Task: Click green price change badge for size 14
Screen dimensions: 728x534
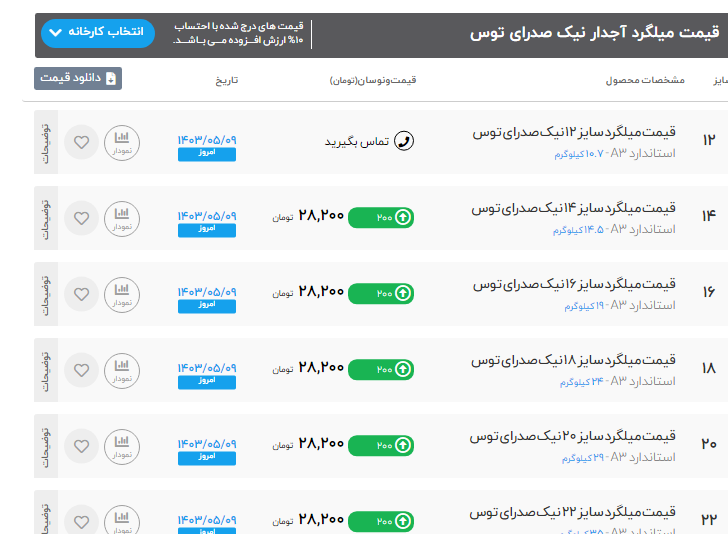Action: pos(380,217)
